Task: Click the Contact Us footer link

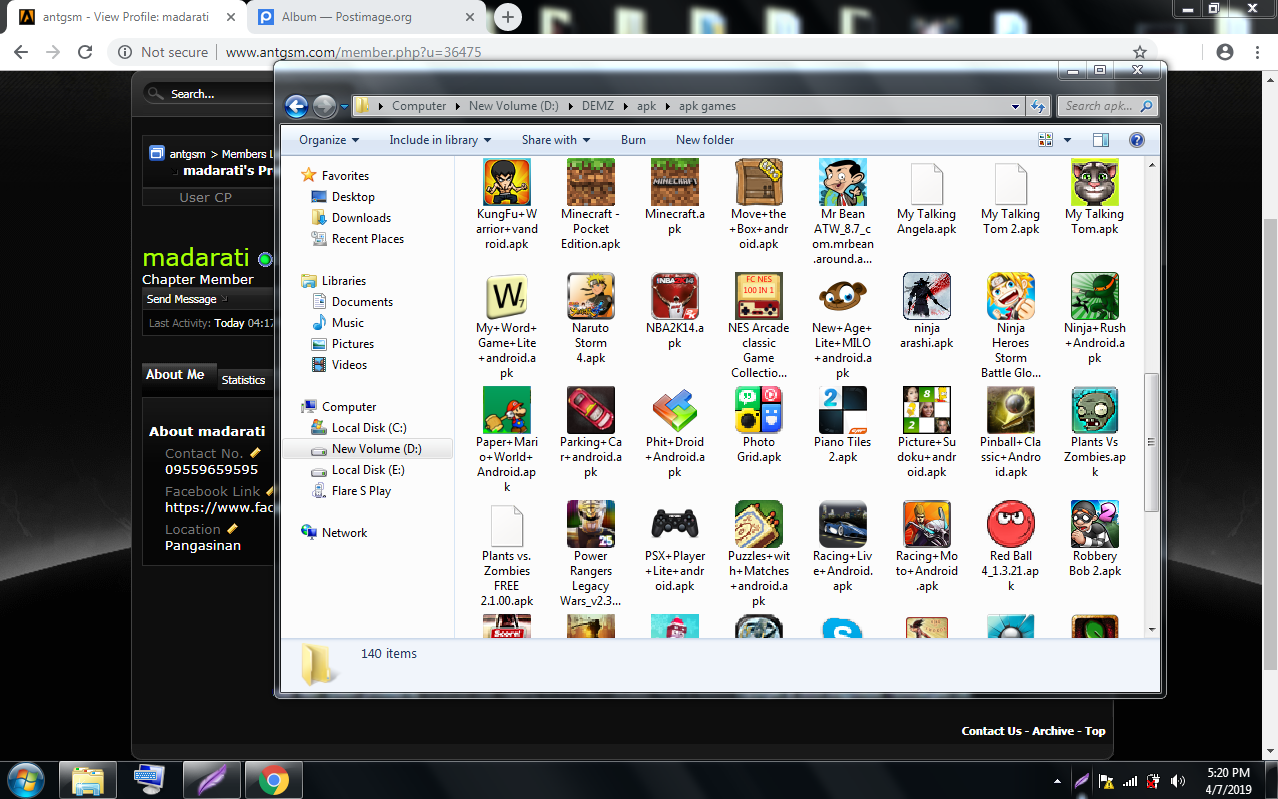Action: [x=991, y=731]
